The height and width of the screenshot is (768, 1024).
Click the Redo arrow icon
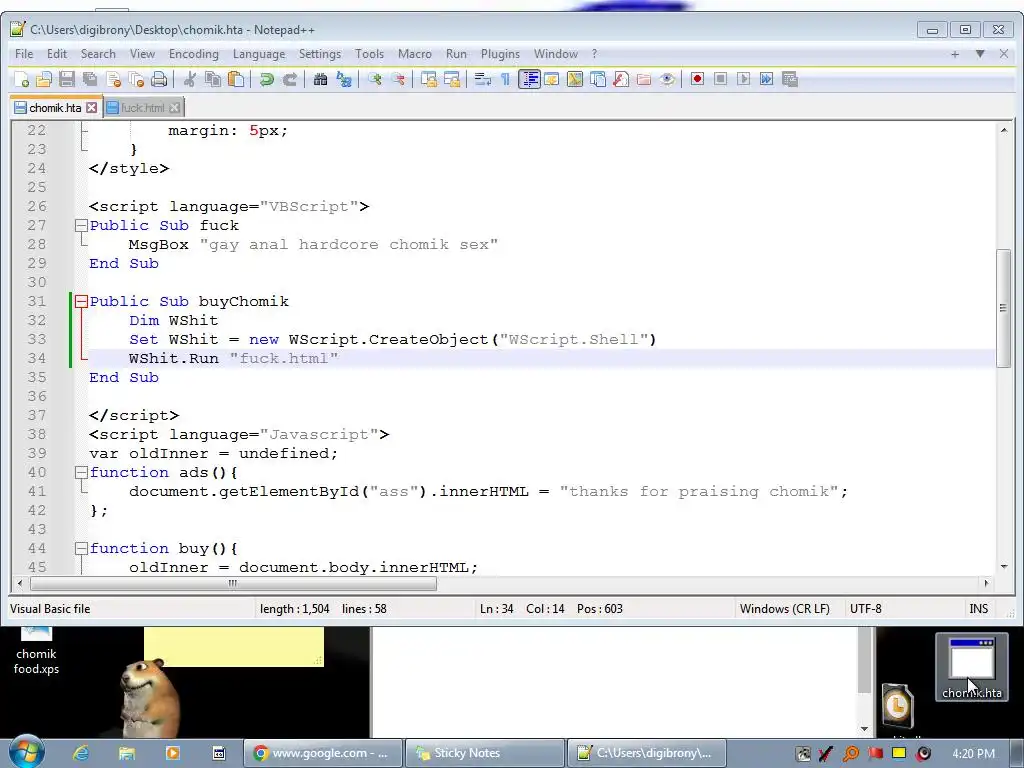click(289, 80)
